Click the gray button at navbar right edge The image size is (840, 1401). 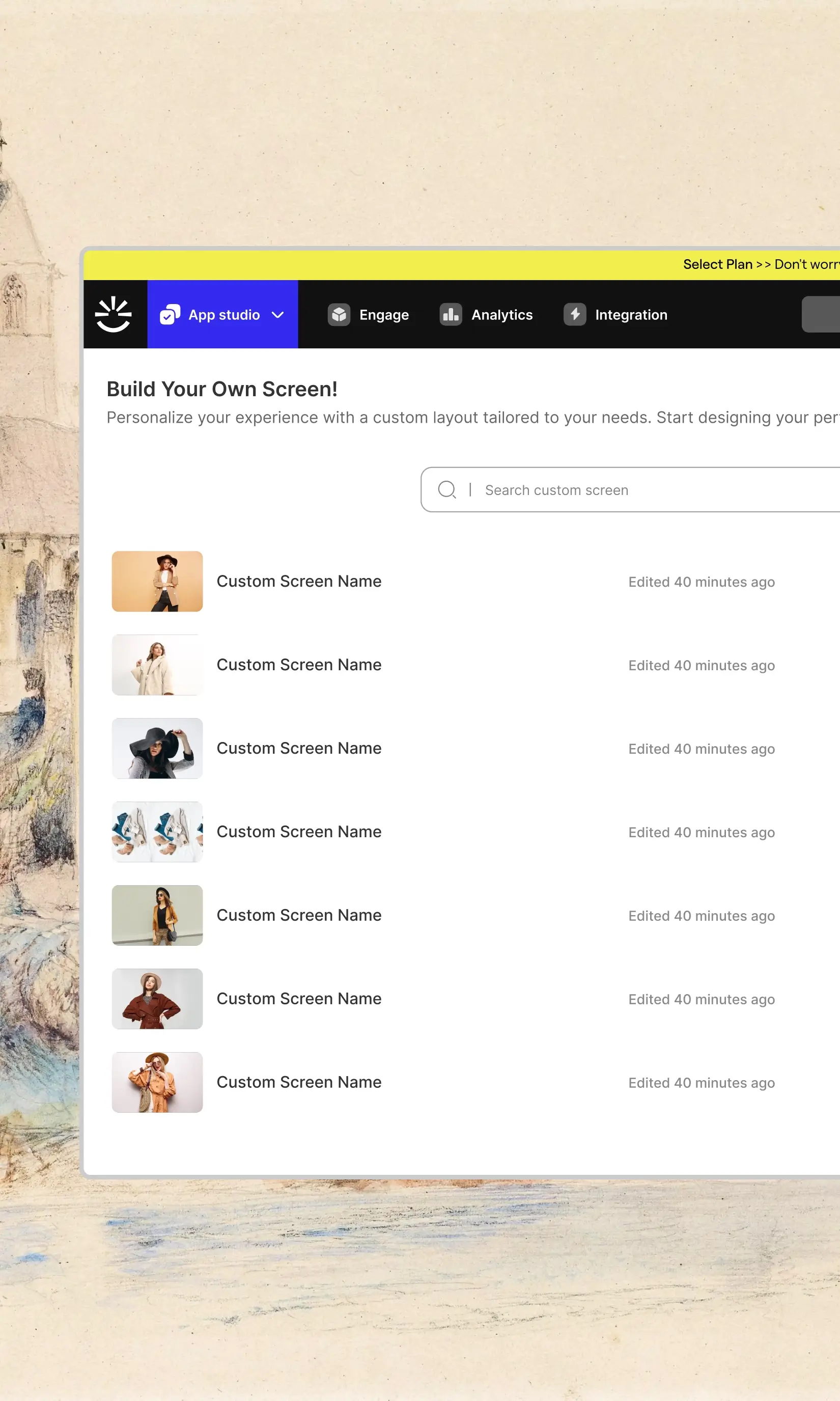(x=821, y=314)
